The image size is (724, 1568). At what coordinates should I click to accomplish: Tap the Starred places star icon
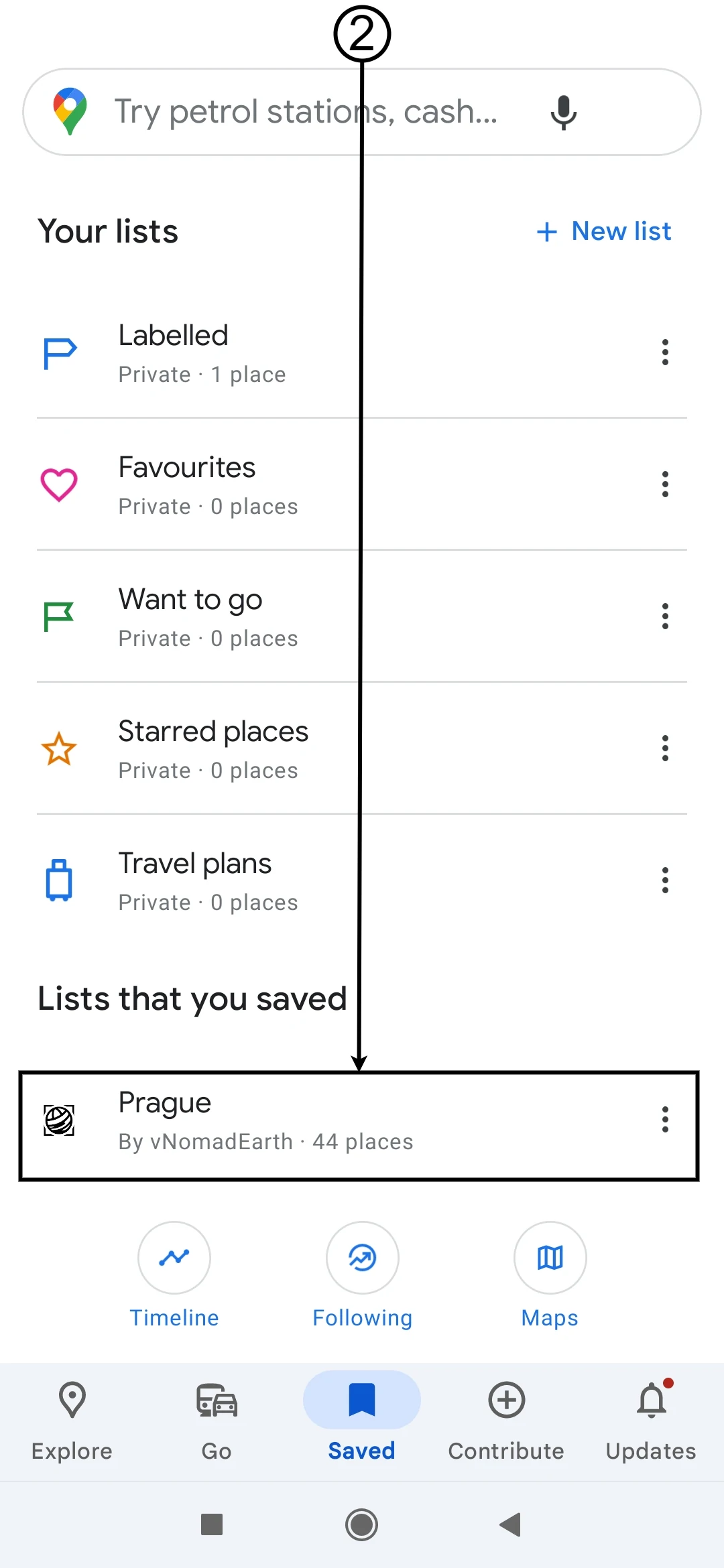point(59,748)
